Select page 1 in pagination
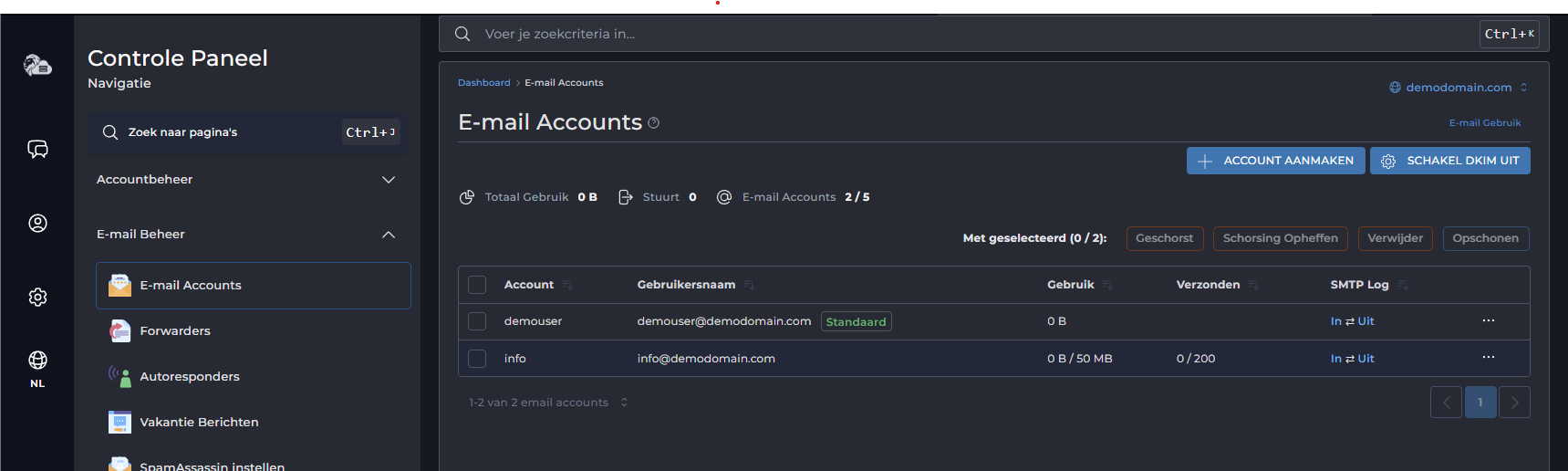Viewport: 1568px width, 471px height. pos(1480,403)
